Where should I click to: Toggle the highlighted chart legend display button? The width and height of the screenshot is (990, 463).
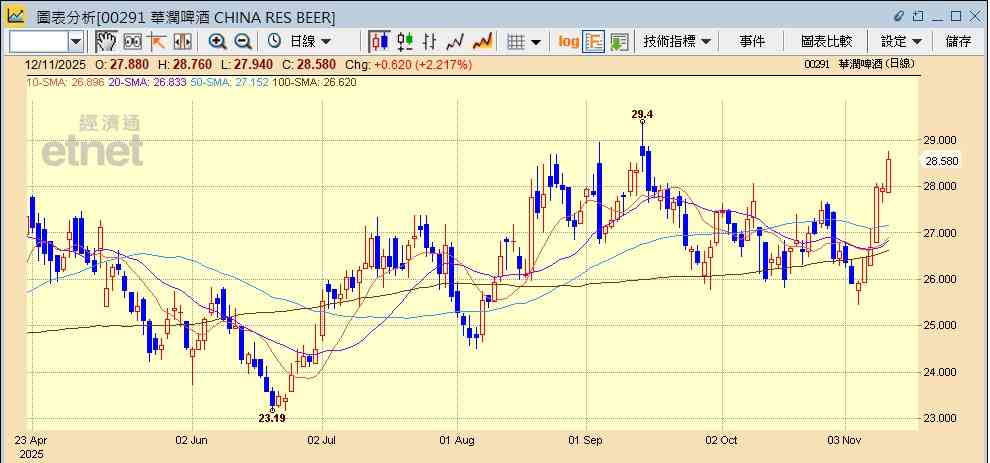(x=594, y=41)
